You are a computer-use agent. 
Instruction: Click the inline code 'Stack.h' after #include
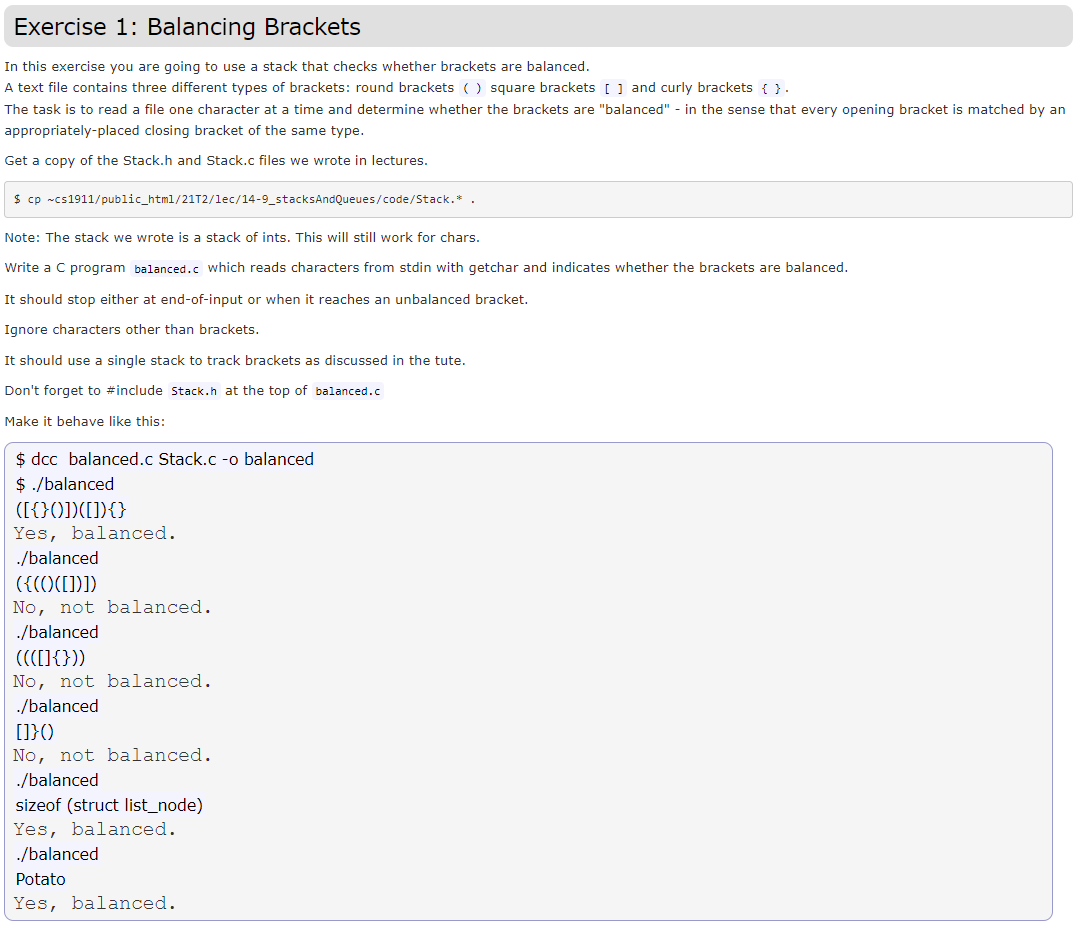click(194, 391)
